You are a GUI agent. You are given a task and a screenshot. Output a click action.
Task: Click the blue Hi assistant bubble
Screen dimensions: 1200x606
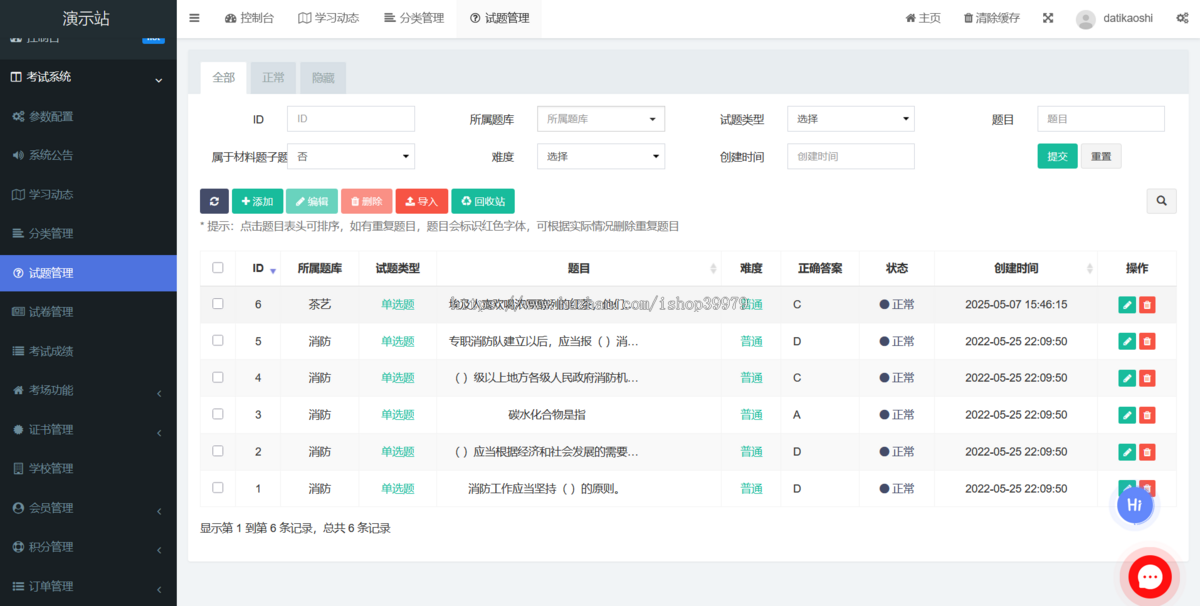[1135, 505]
